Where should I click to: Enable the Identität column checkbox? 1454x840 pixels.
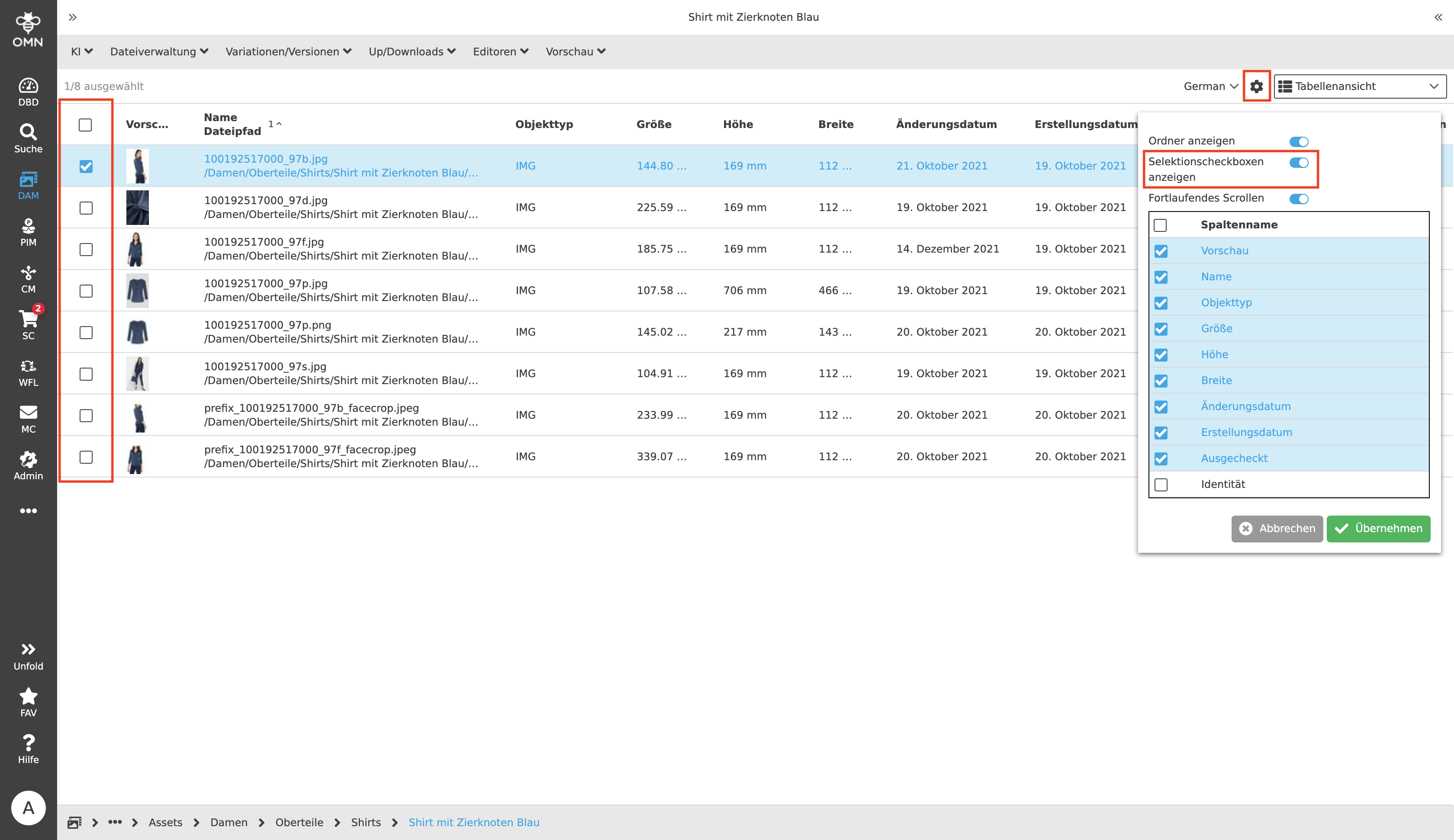tap(1161, 484)
